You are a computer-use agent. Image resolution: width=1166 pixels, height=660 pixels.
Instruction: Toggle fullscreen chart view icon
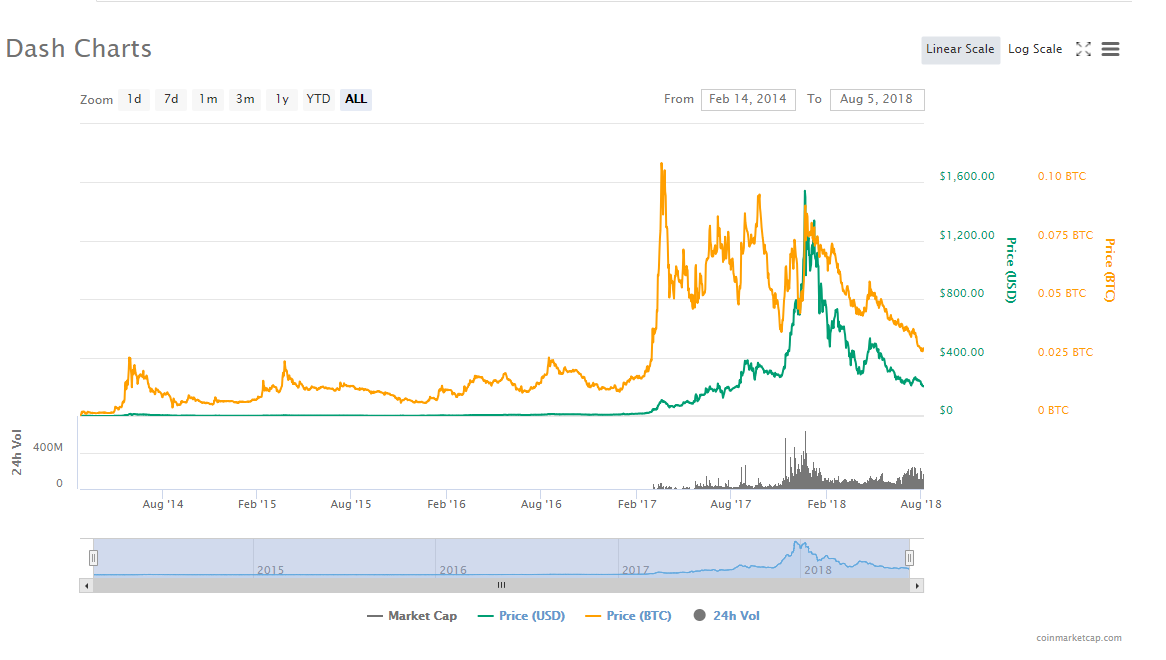[1083, 49]
